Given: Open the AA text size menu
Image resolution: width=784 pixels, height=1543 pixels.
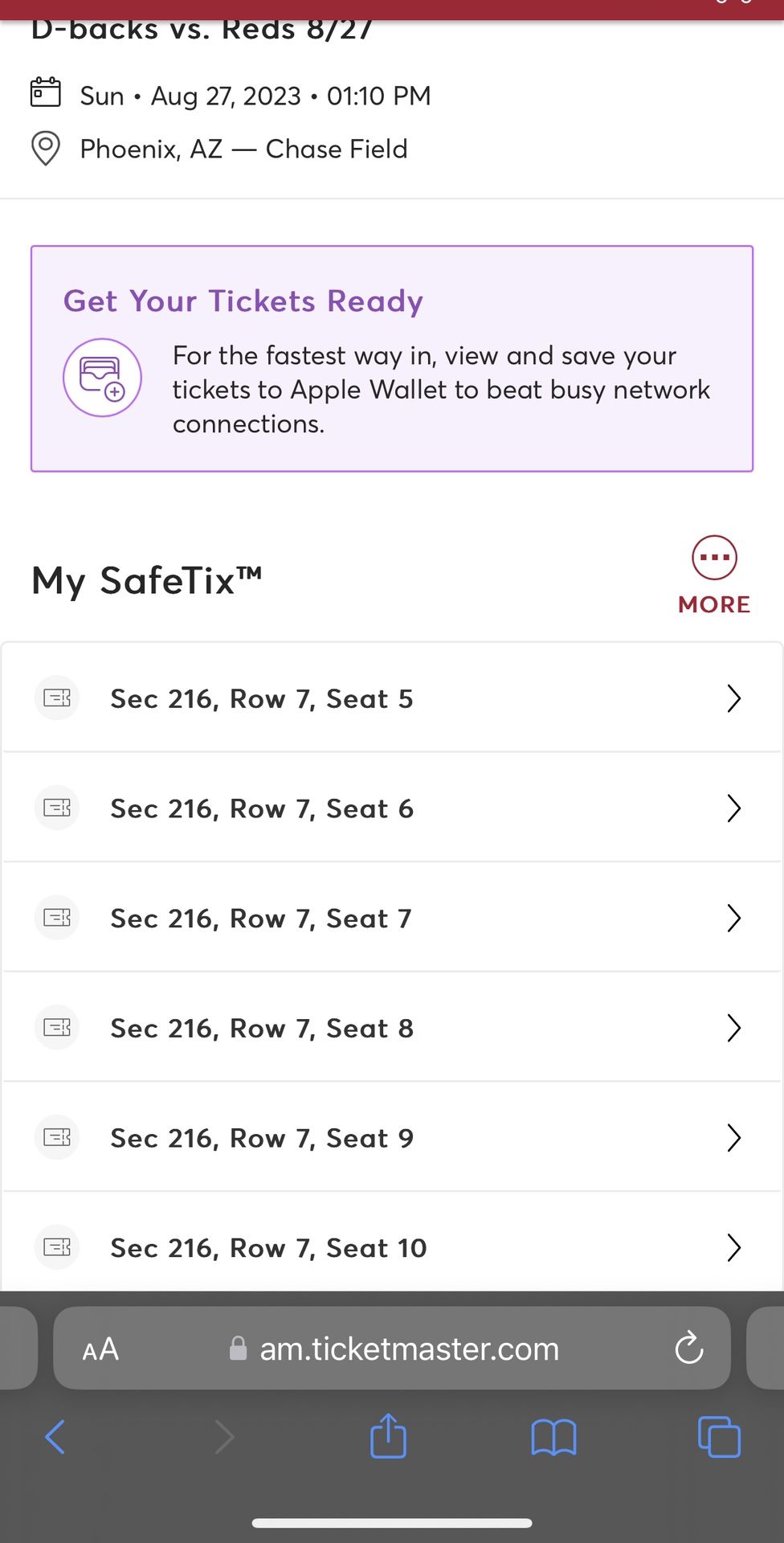Looking at the screenshot, I should tap(100, 1349).
